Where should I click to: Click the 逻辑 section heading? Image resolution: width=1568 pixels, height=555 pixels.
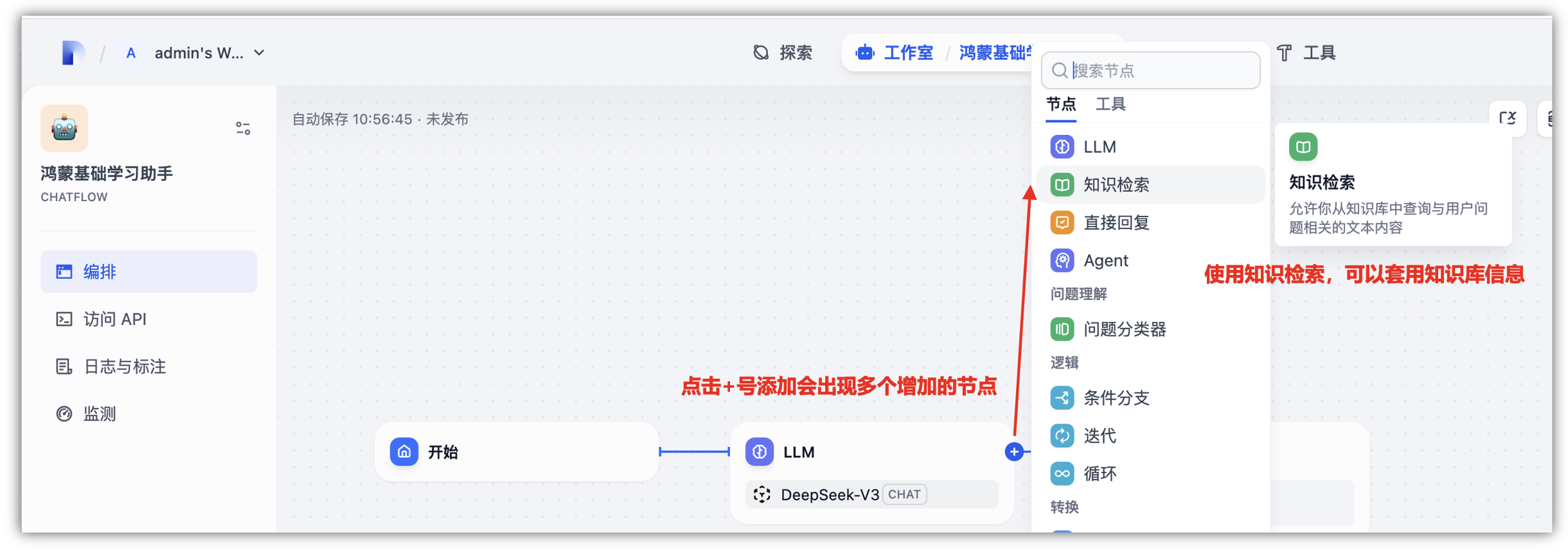[x=1065, y=363]
